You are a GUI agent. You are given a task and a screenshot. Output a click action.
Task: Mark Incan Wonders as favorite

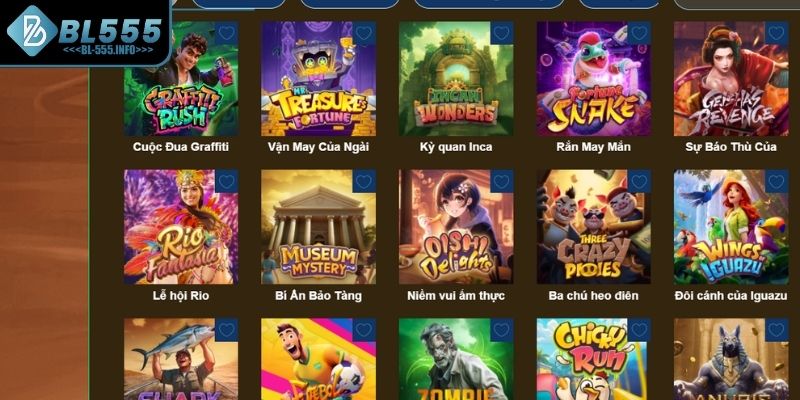(502, 33)
